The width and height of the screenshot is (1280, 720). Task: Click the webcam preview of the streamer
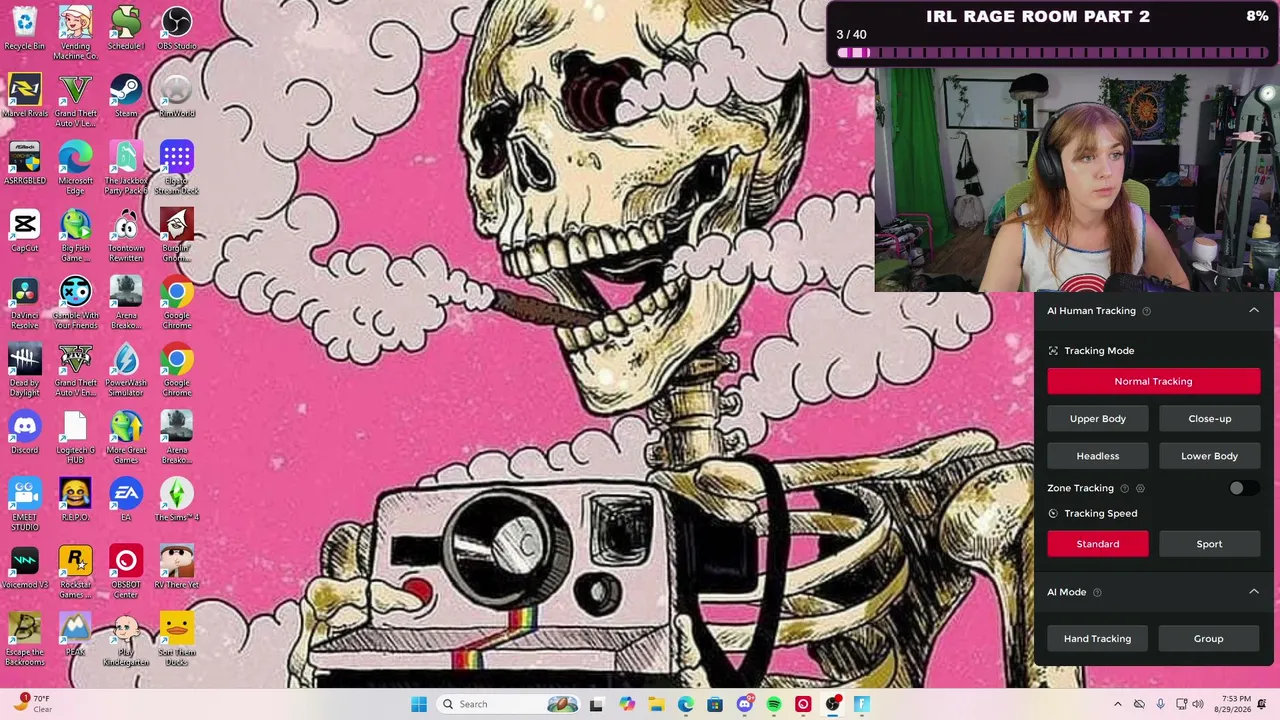[1077, 180]
